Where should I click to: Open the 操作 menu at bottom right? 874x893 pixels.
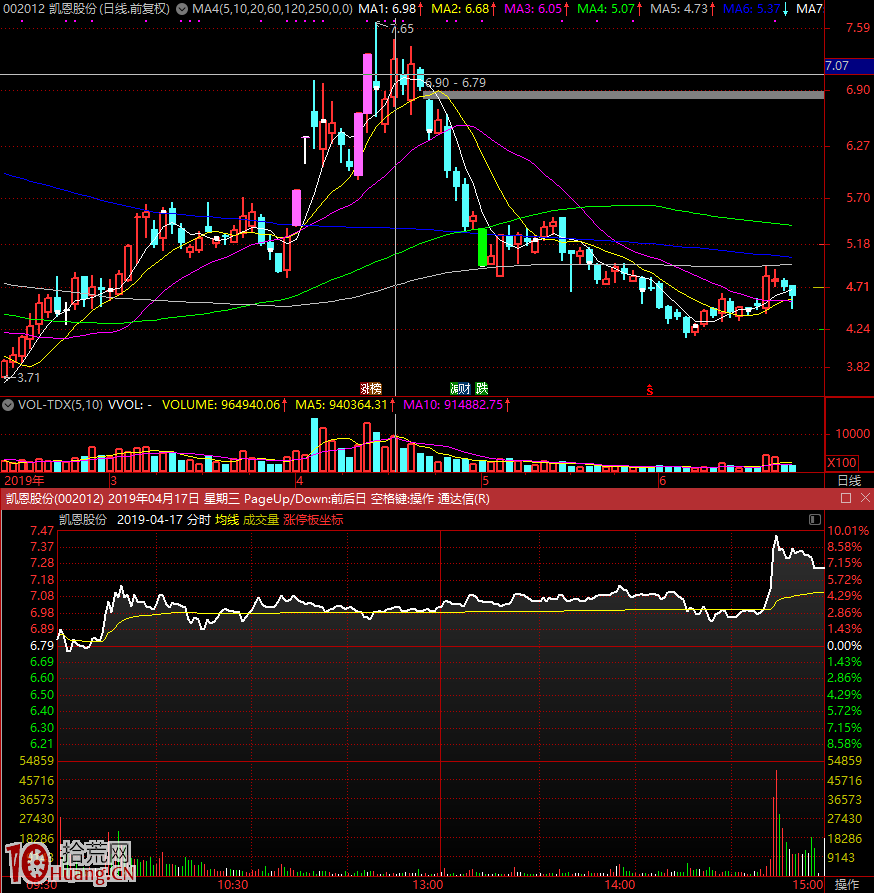(x=847, y=885)
